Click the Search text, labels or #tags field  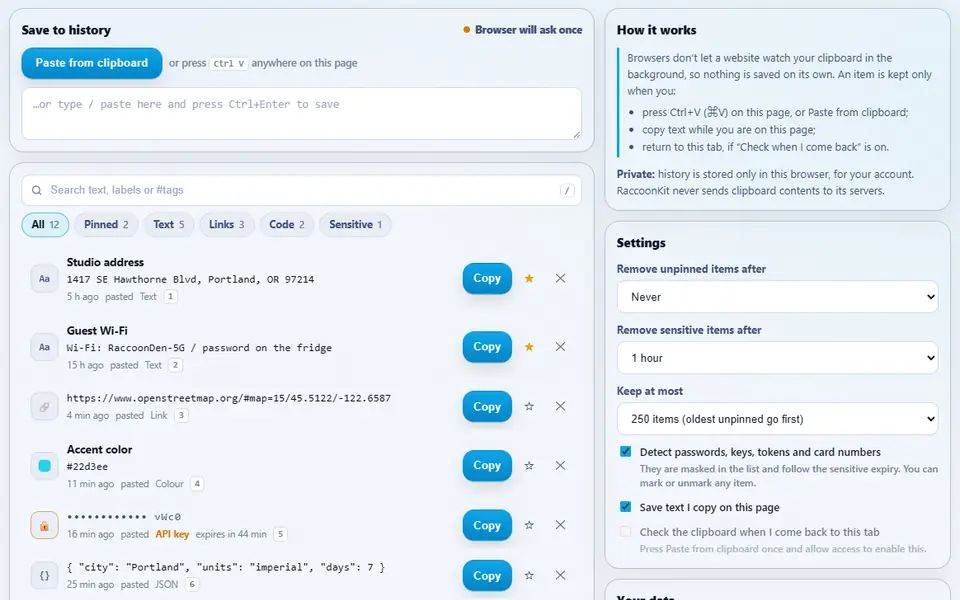[x=301, y=190]
